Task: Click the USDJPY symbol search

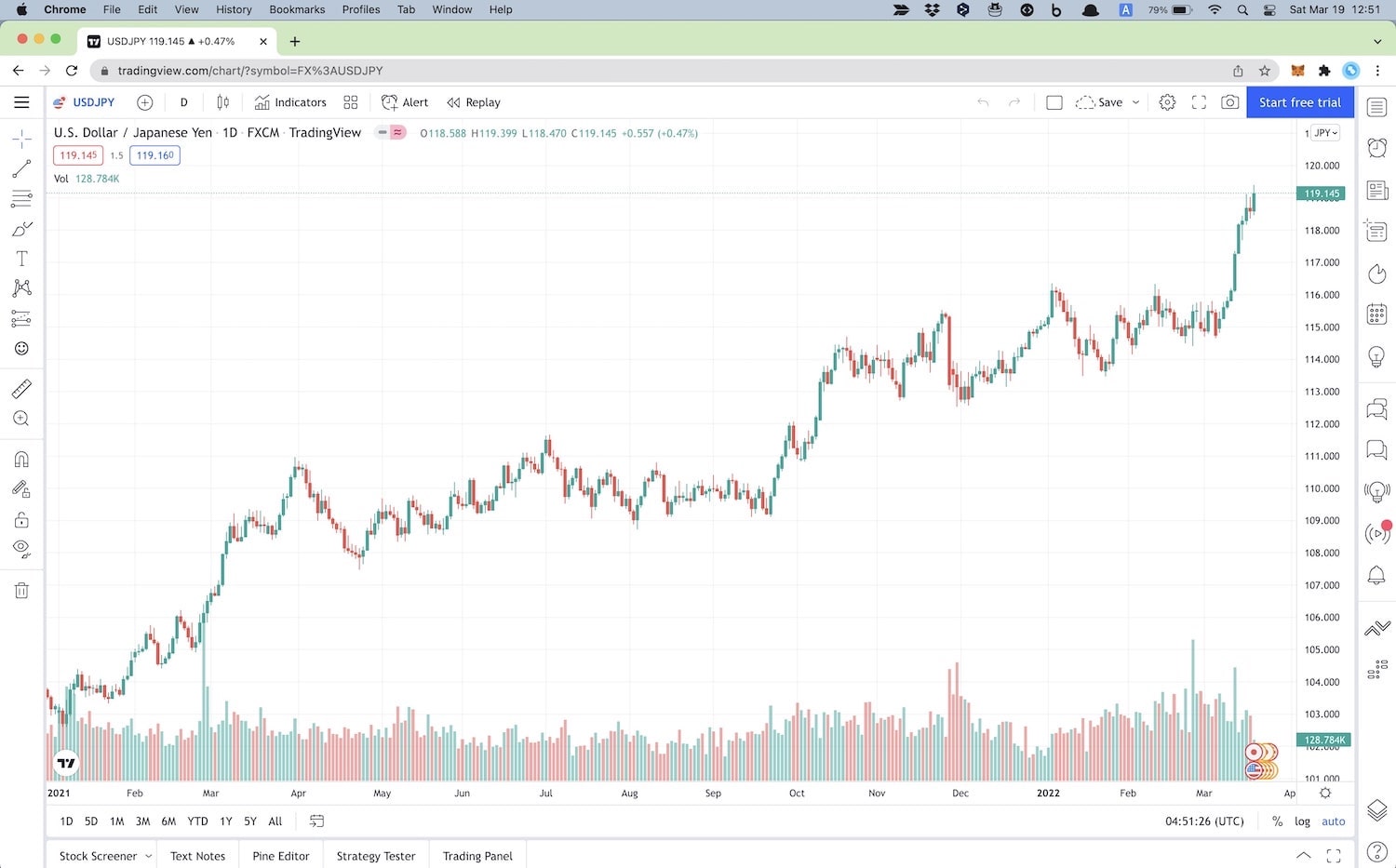Action: (84, 102)
